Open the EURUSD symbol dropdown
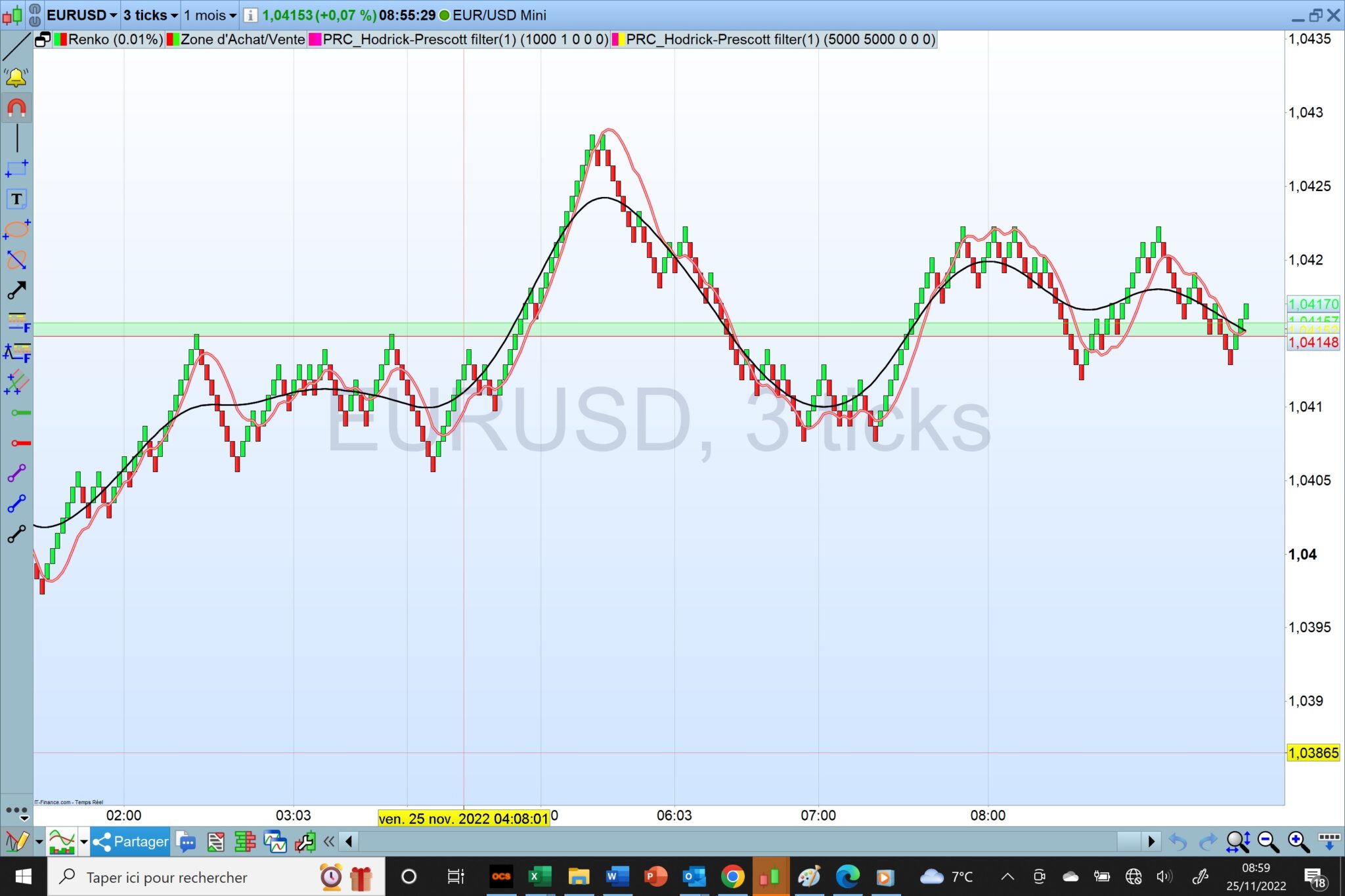The height and width of the screenshot is (896, 1345). point(82,15)
